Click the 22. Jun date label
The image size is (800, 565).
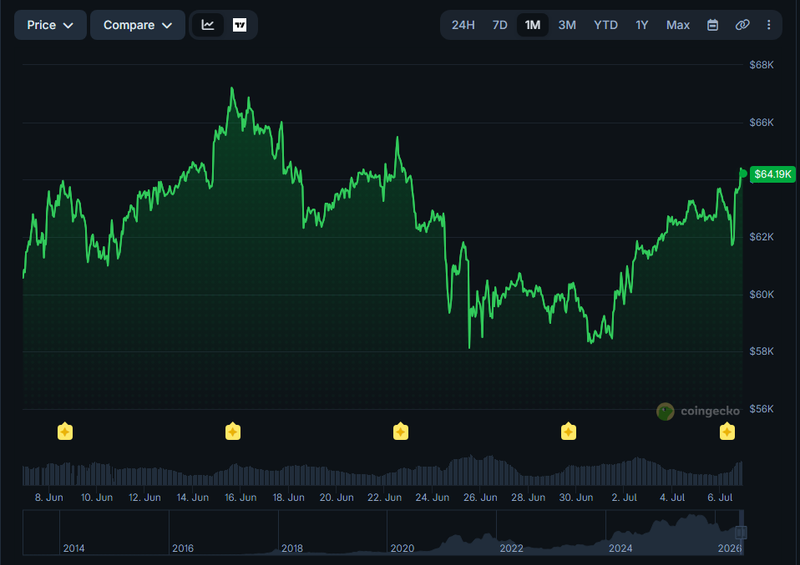385,497
